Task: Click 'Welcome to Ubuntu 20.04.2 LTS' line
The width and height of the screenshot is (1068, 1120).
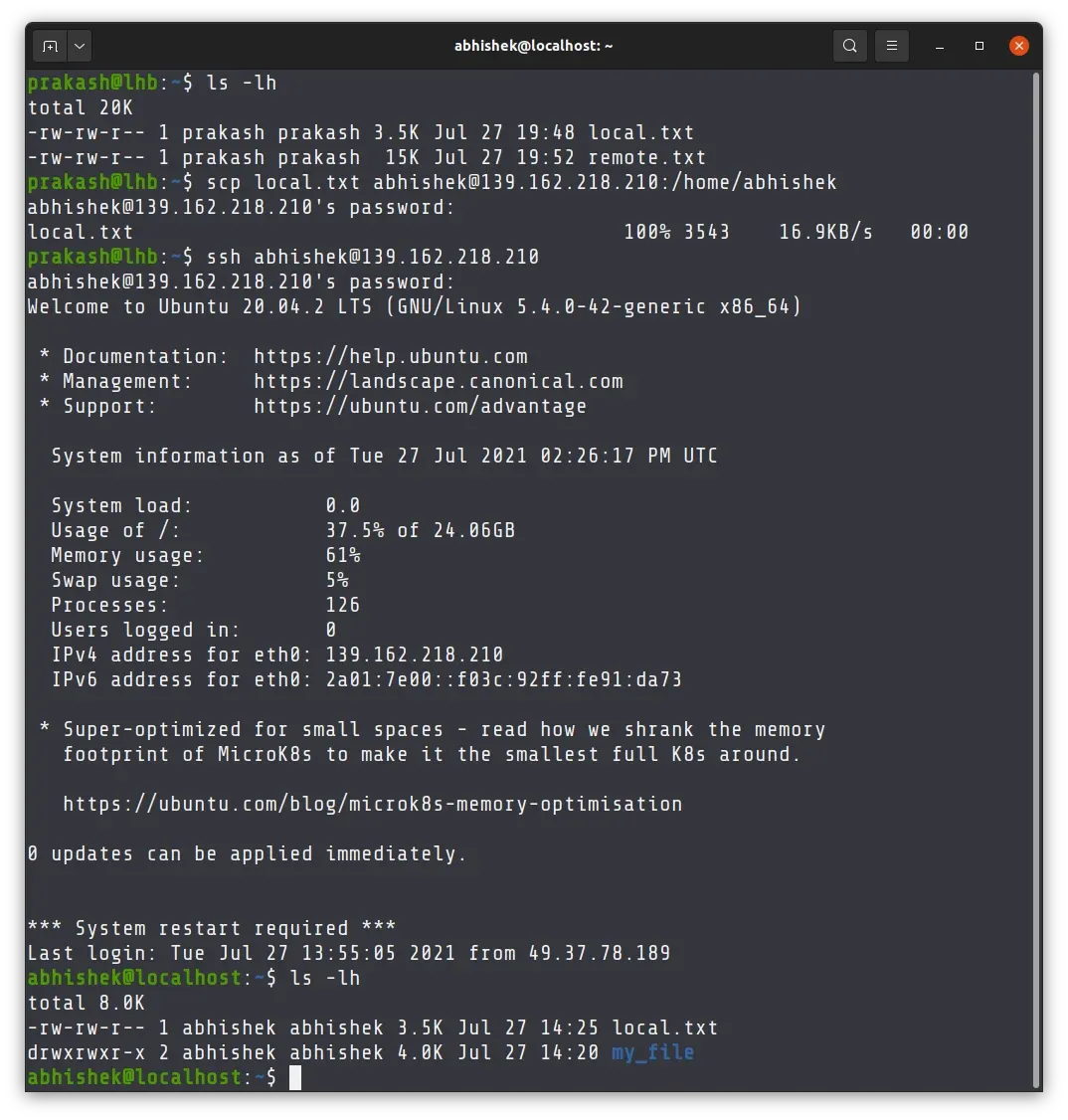Action: coord(414,307)
